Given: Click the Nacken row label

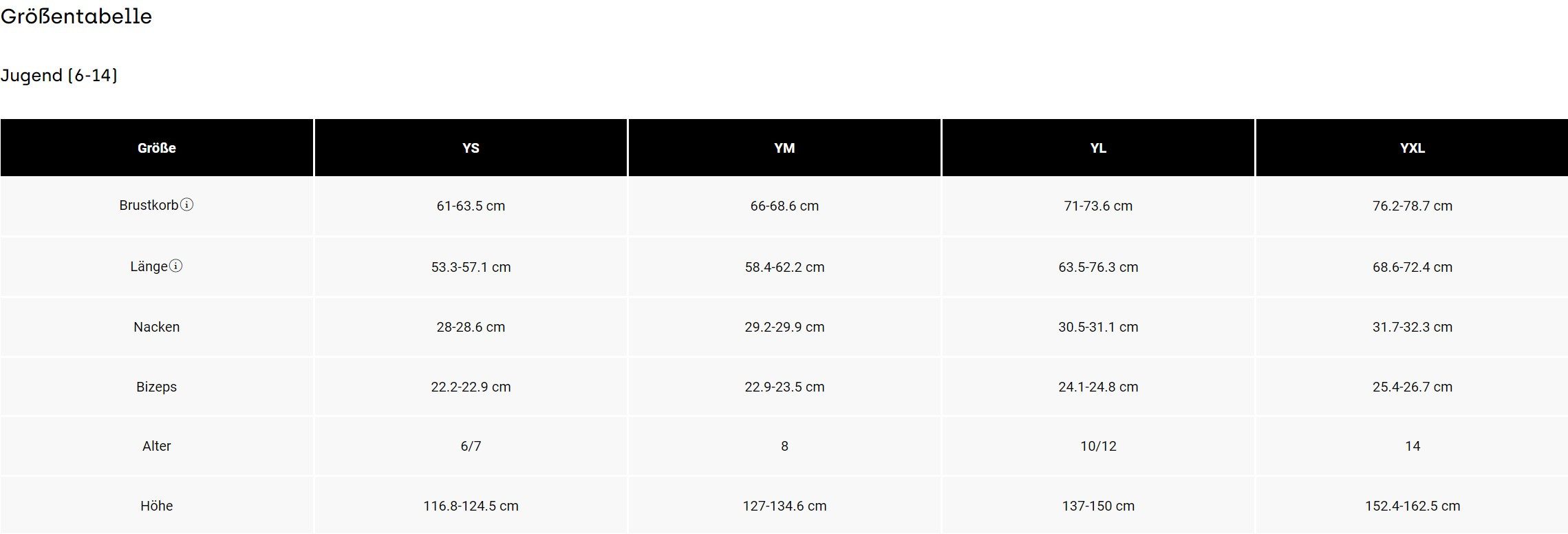Looking at the screenshot, I should (x=157, y=327).
